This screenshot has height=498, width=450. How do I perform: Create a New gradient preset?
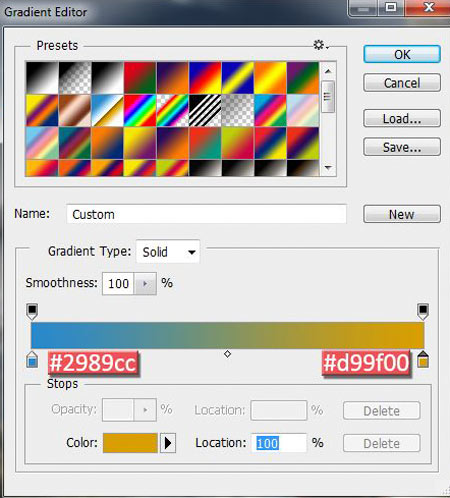point(402,214)
